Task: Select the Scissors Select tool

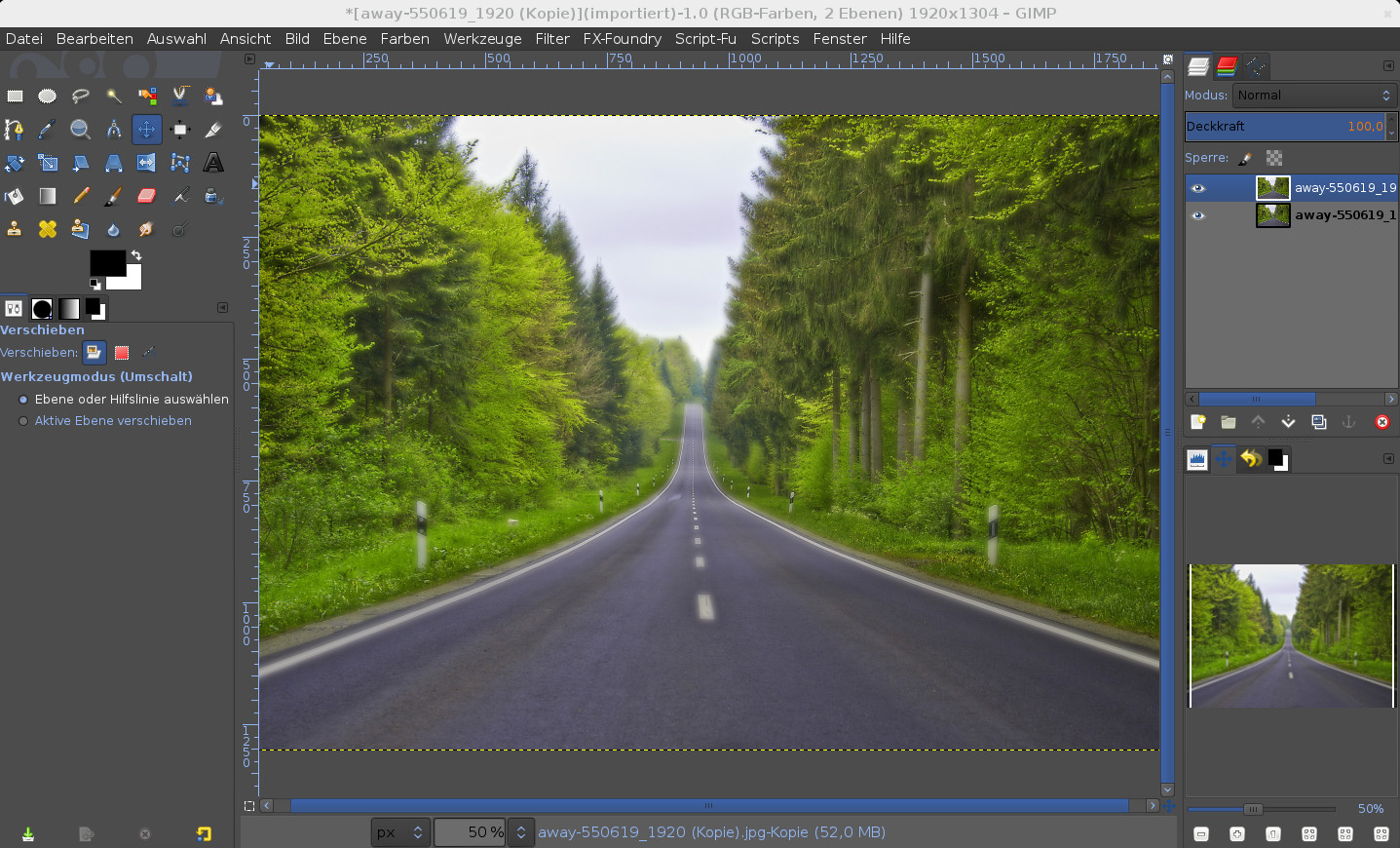Action: tap(180, 96)
